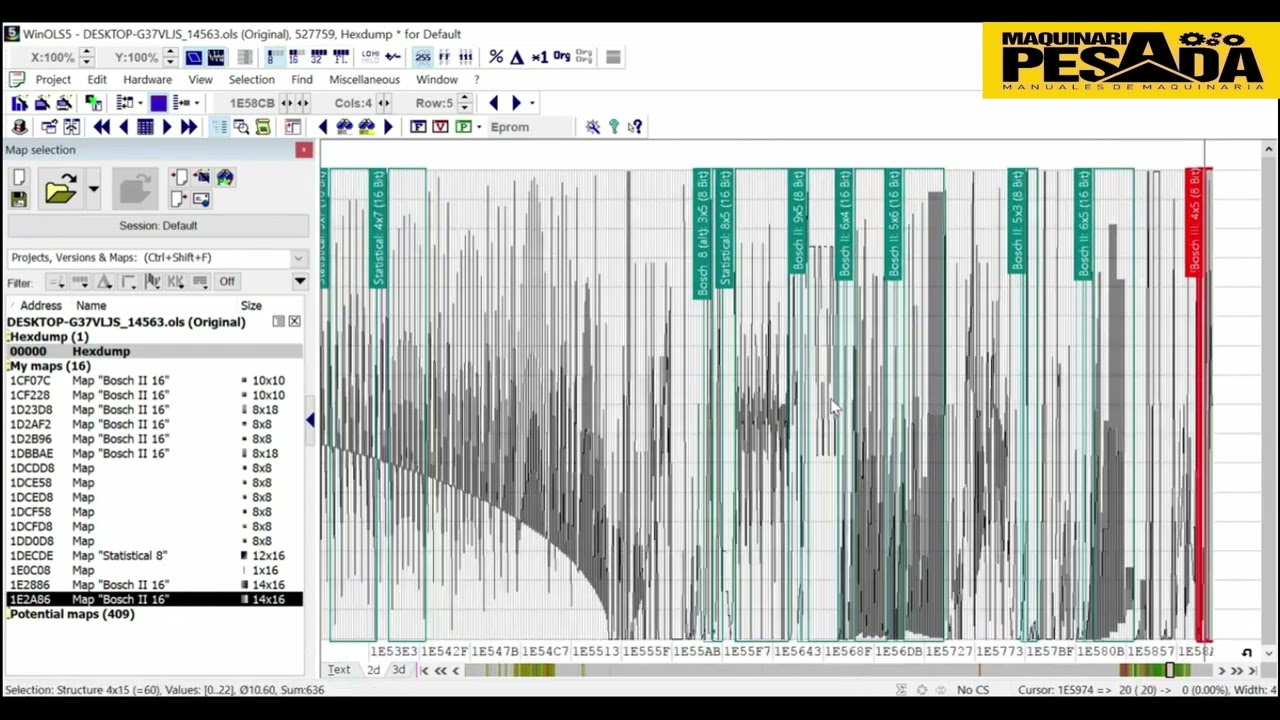Toggle hexadecimal FF number format
The height and width of the screenshot is (720, 1280).
tap(444, 57)
